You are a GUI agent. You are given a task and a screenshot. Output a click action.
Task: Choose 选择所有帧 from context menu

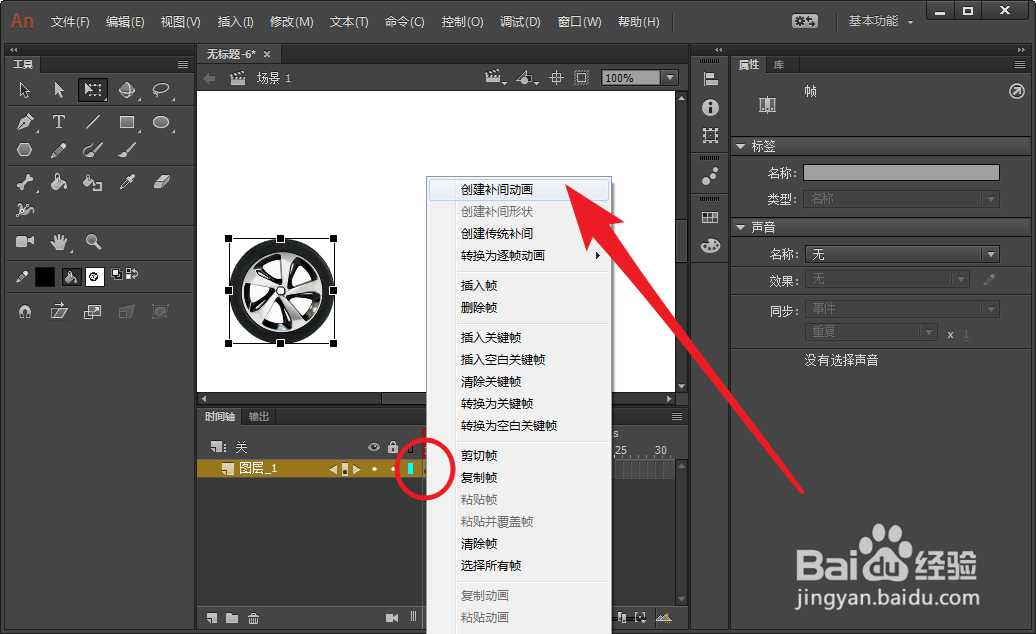(519, 565)
